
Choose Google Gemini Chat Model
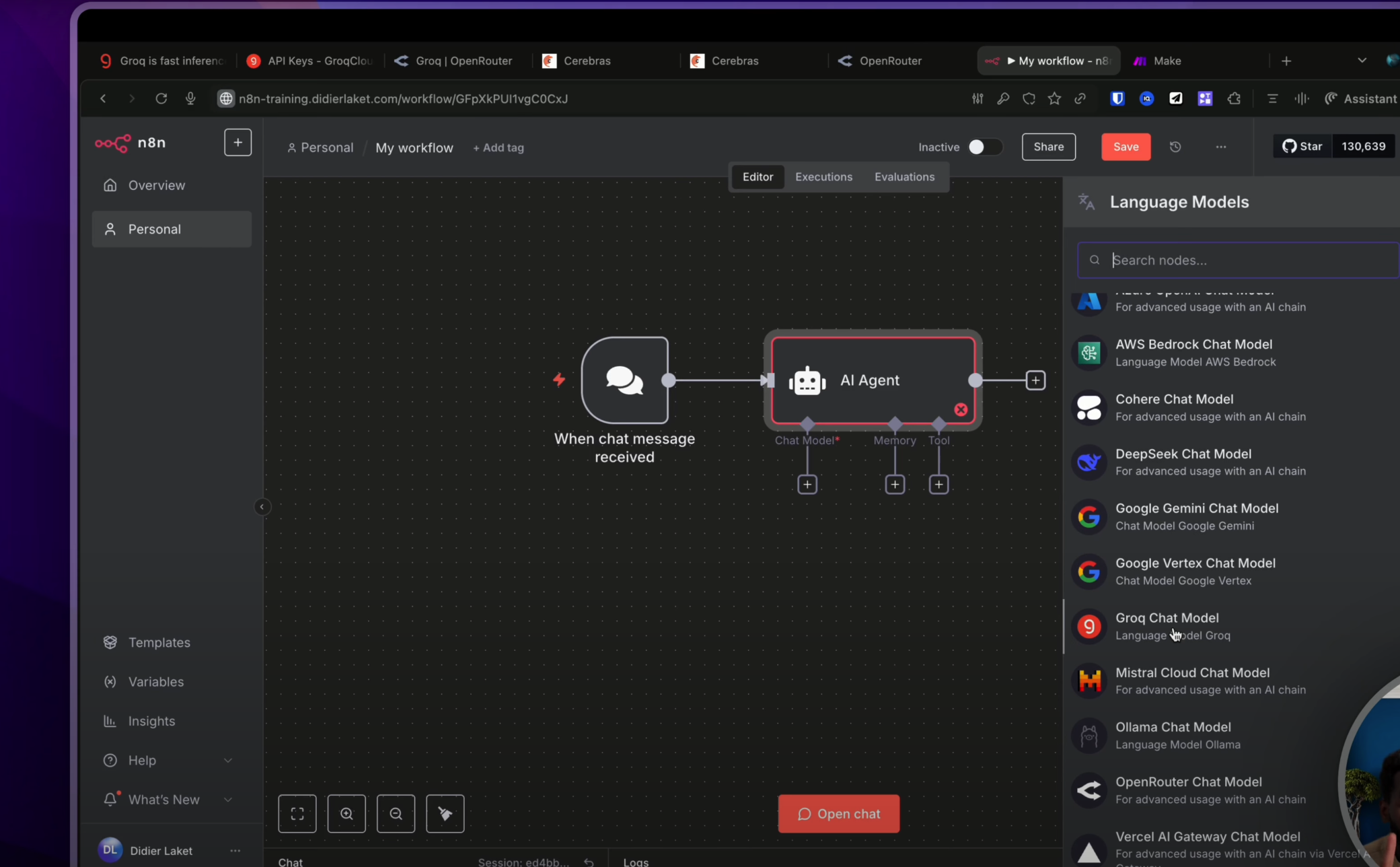1235,517
